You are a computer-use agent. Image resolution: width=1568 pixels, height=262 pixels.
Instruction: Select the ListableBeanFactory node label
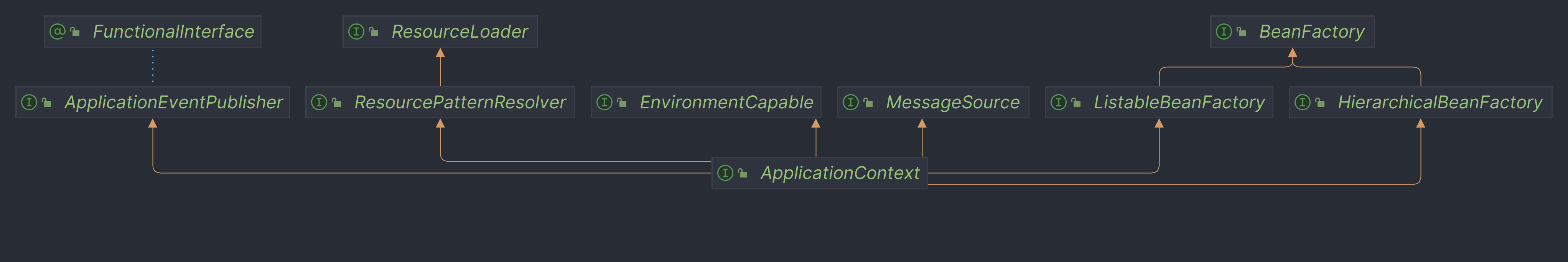pos(1179,102)
